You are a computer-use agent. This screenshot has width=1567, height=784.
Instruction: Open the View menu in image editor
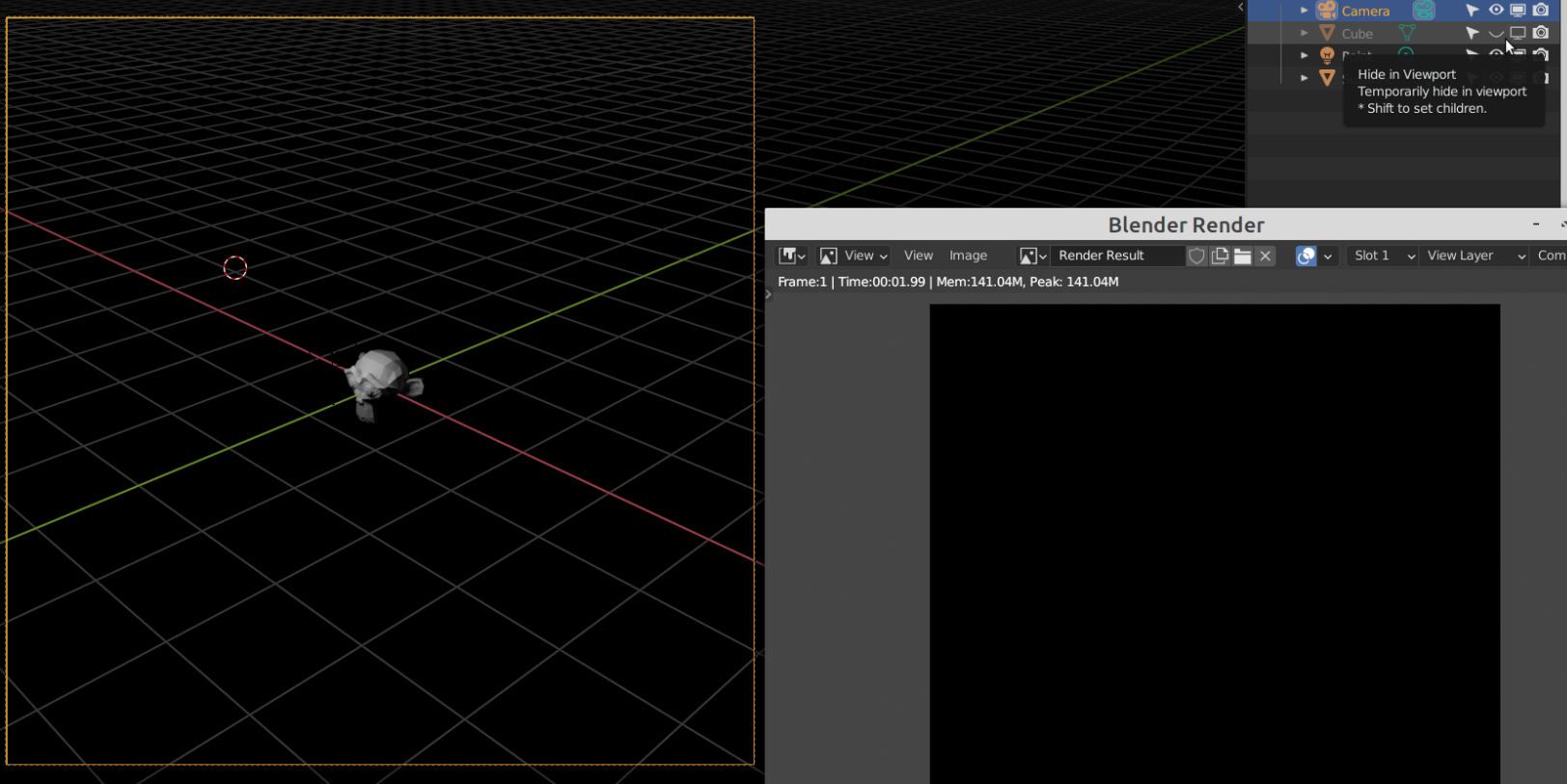(919, 256)
